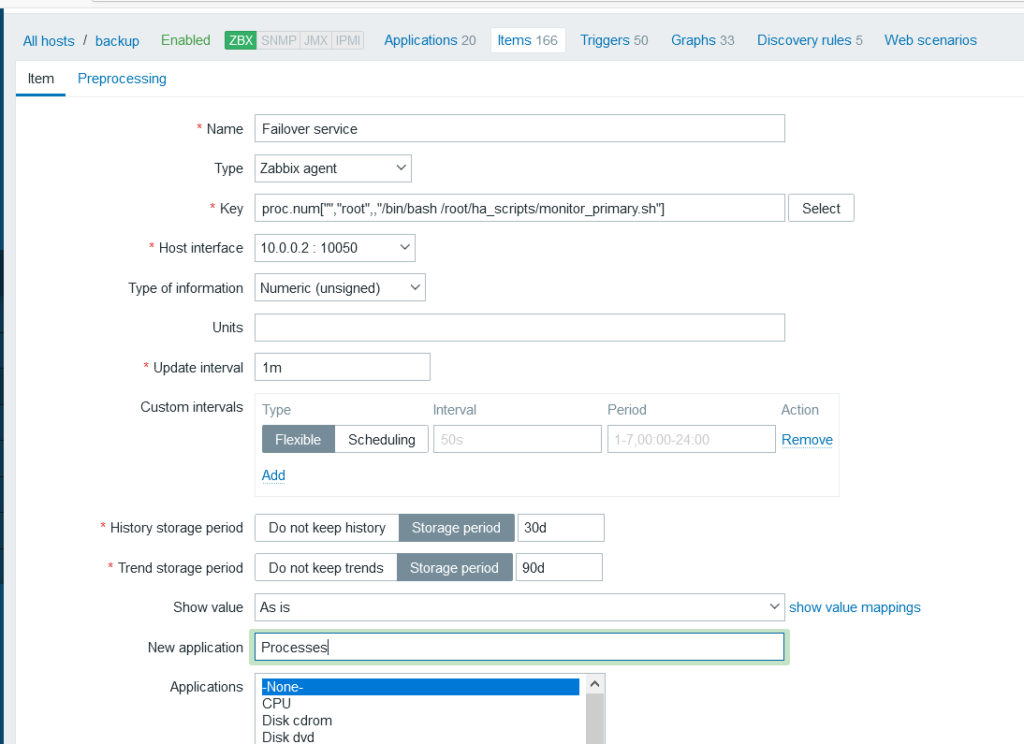
Task: Click the IPMI availability badge
Action: click(x=346, y=41)
